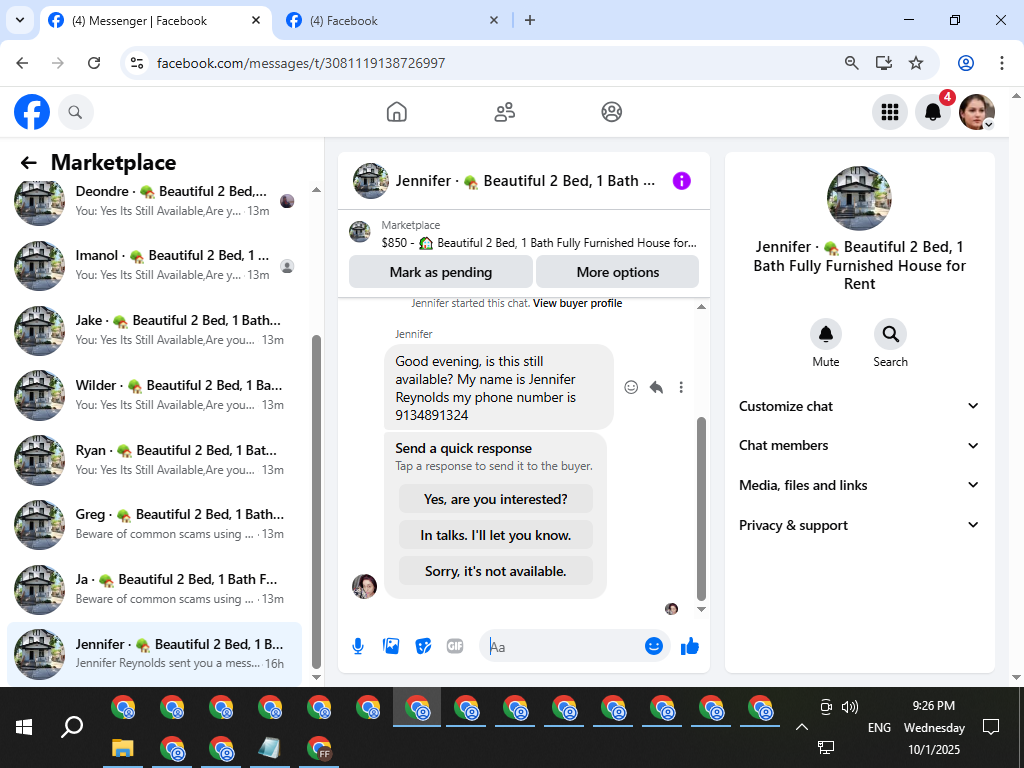
Task: Click the install app icon in address bar
Action: point(884,63)
